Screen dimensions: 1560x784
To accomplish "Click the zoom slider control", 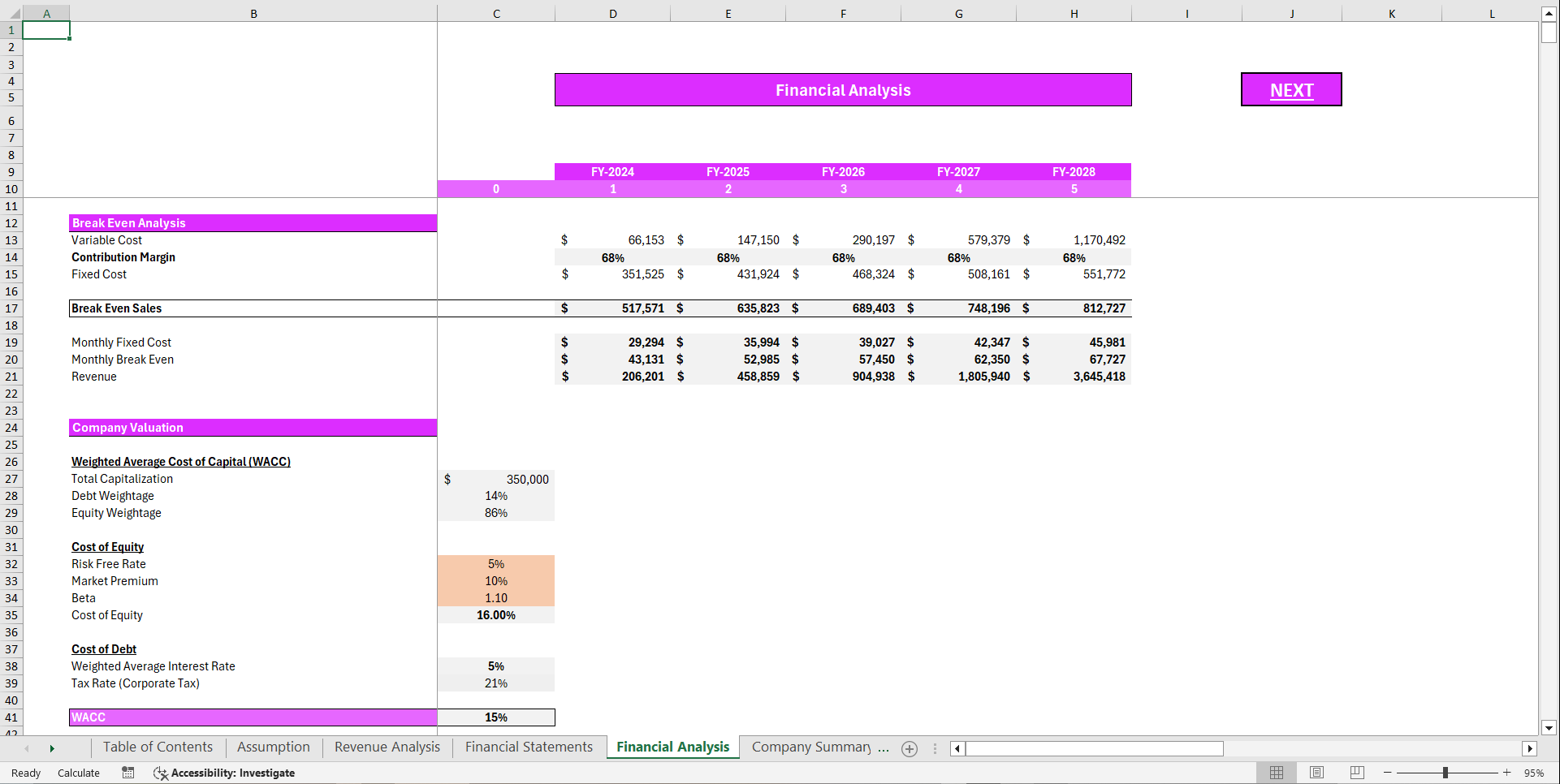I will click(1445, 773).
